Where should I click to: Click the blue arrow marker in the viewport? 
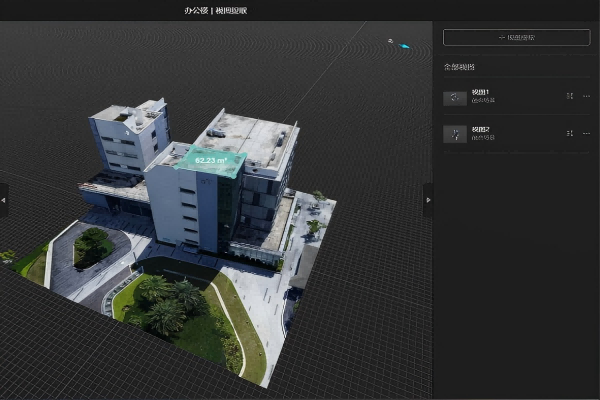click(x=405, y=46)
